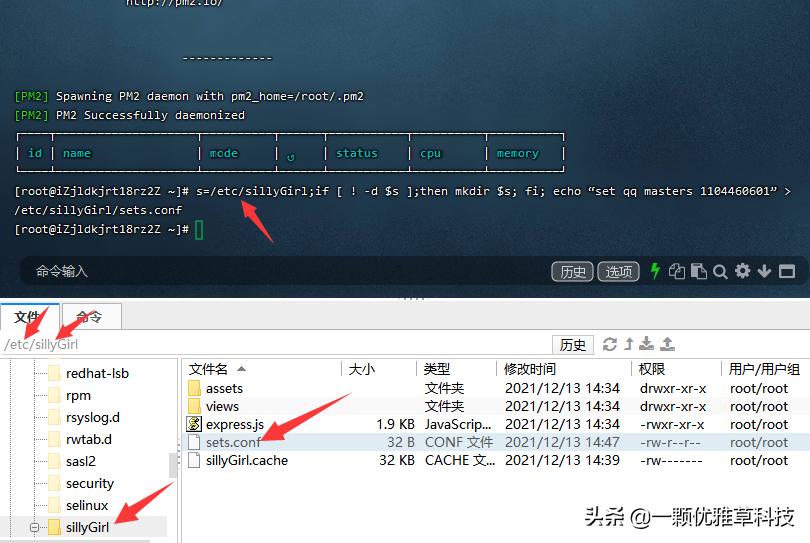Click the fullscreen window icon in terminal toolbar

(x=787, y=271)
